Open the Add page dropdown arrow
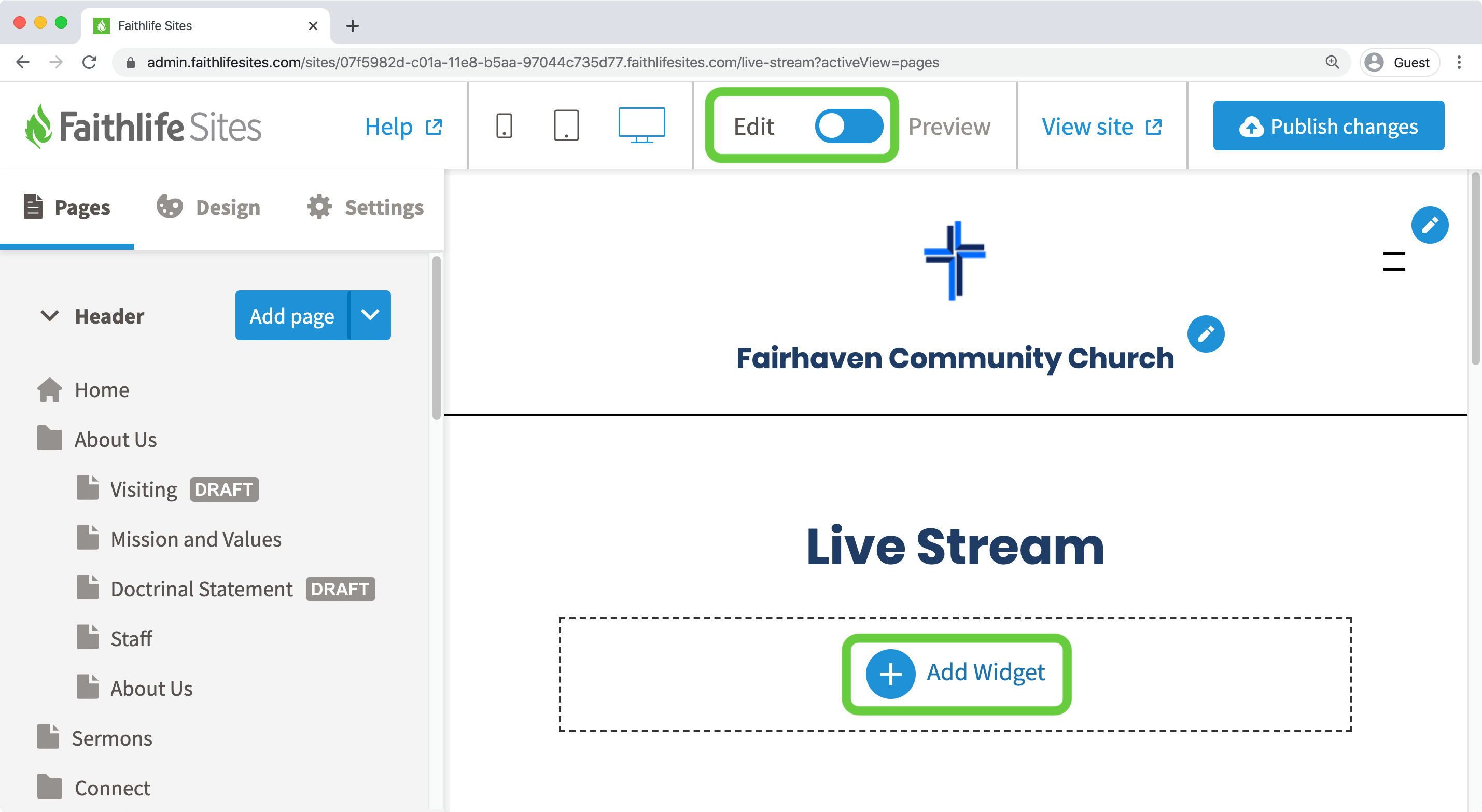 pyautogui.click(x=370, y=315)
